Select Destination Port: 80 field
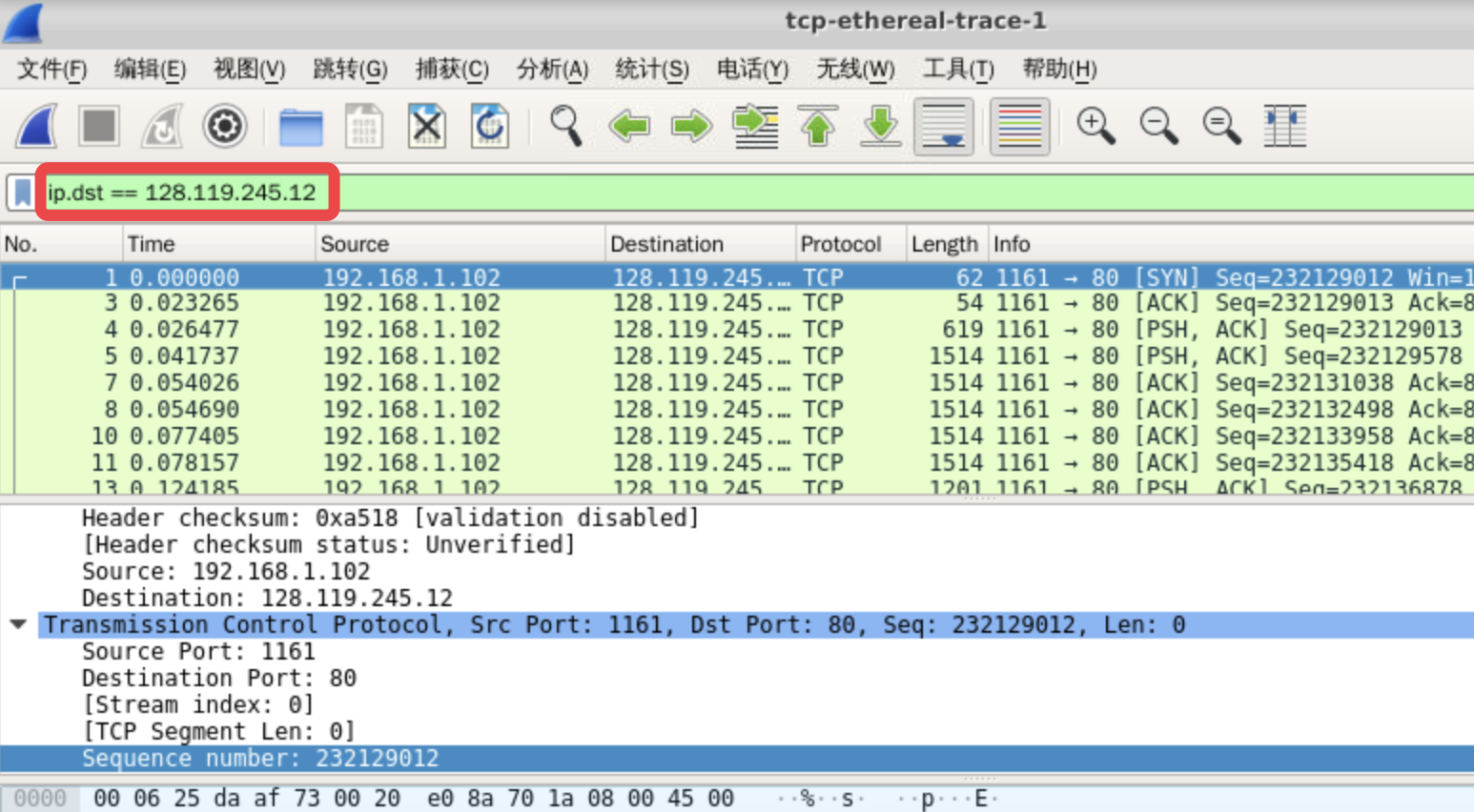1474x812 pixels. 219,679
